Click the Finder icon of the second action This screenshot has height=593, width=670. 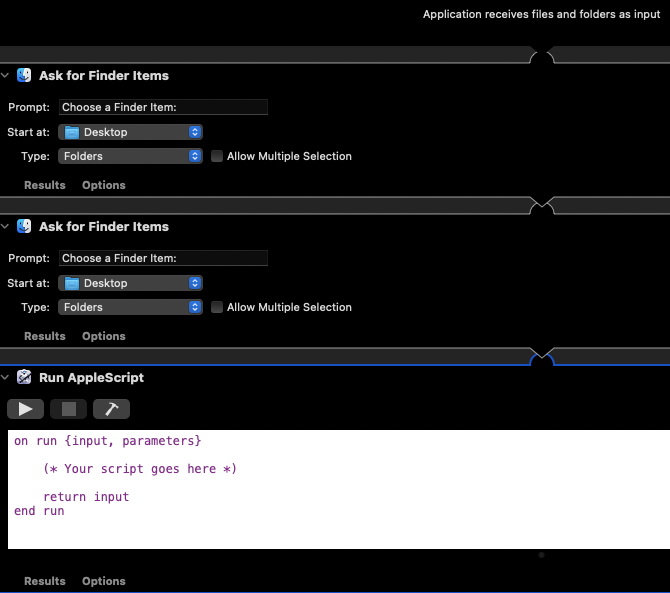(x=24, y=226)
